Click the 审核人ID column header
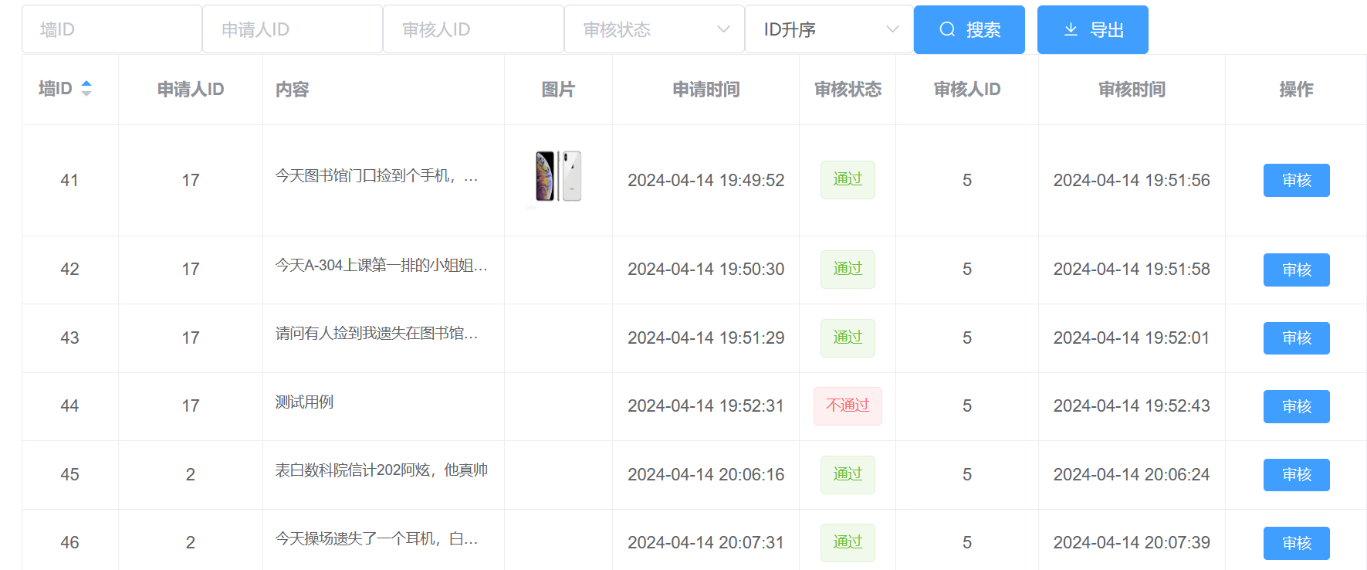This screenshot has width=1367, height=570. (967, 89)
